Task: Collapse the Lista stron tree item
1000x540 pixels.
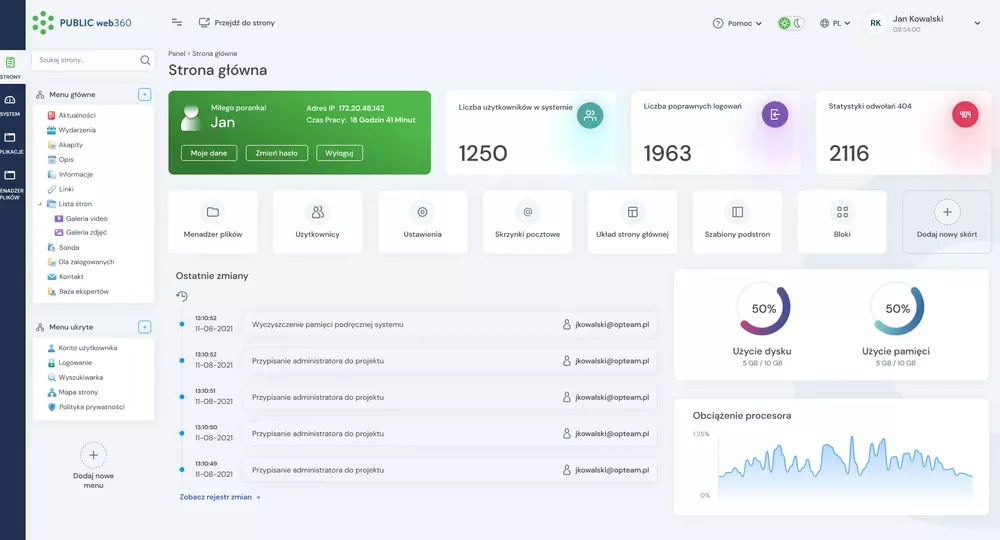Action: tap(40, 203)
